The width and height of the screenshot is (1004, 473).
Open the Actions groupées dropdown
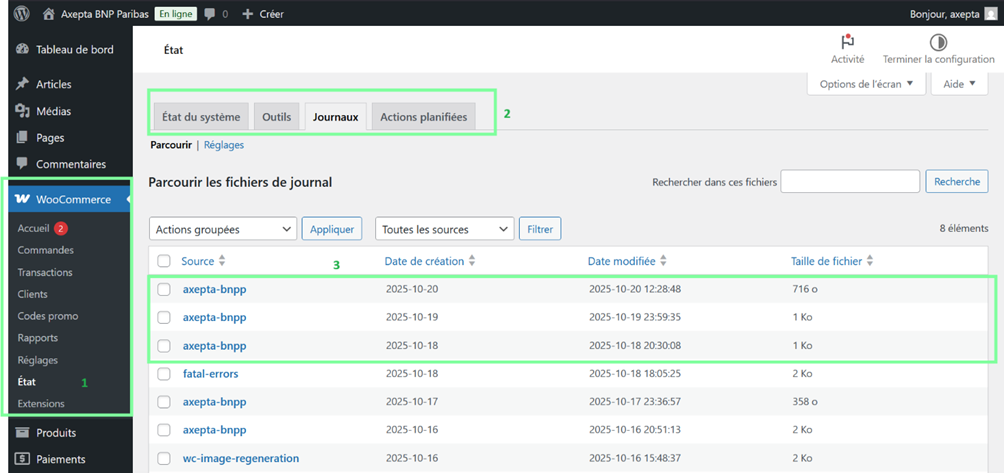pyautogui.click(x=222, y=229)
